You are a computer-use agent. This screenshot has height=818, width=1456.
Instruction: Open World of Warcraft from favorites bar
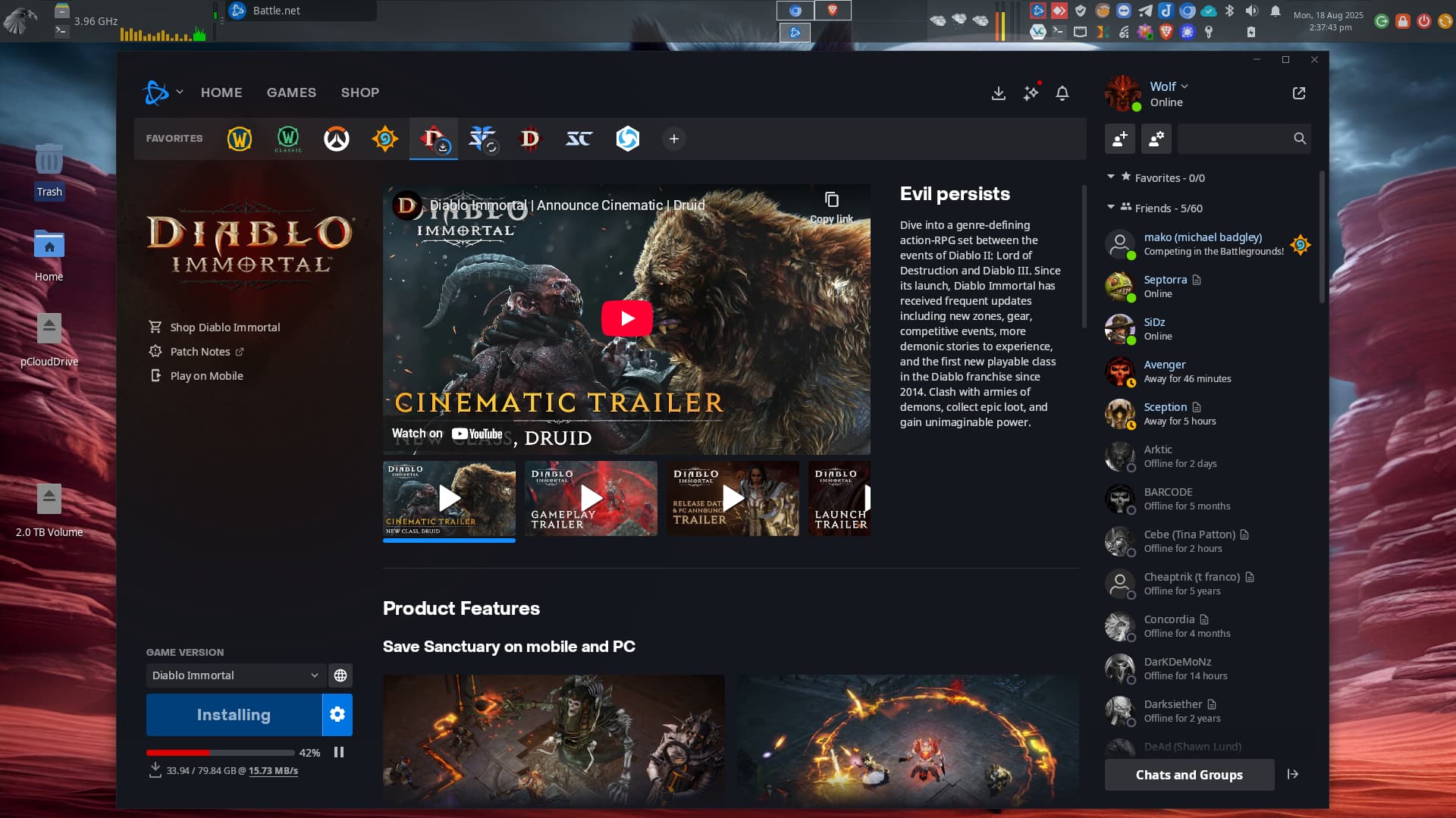pos(240,139)
